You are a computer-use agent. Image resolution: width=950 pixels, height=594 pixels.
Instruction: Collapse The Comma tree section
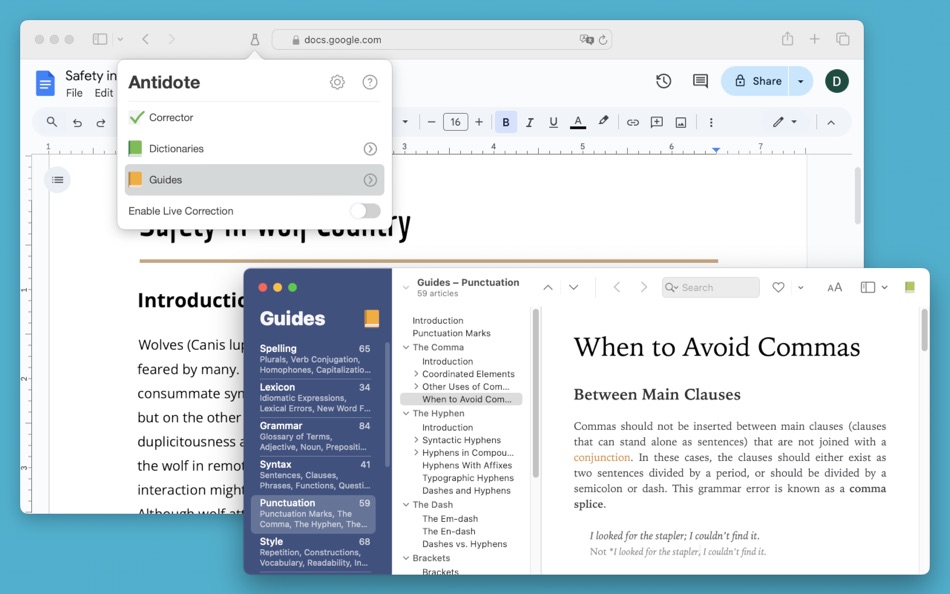406,347
